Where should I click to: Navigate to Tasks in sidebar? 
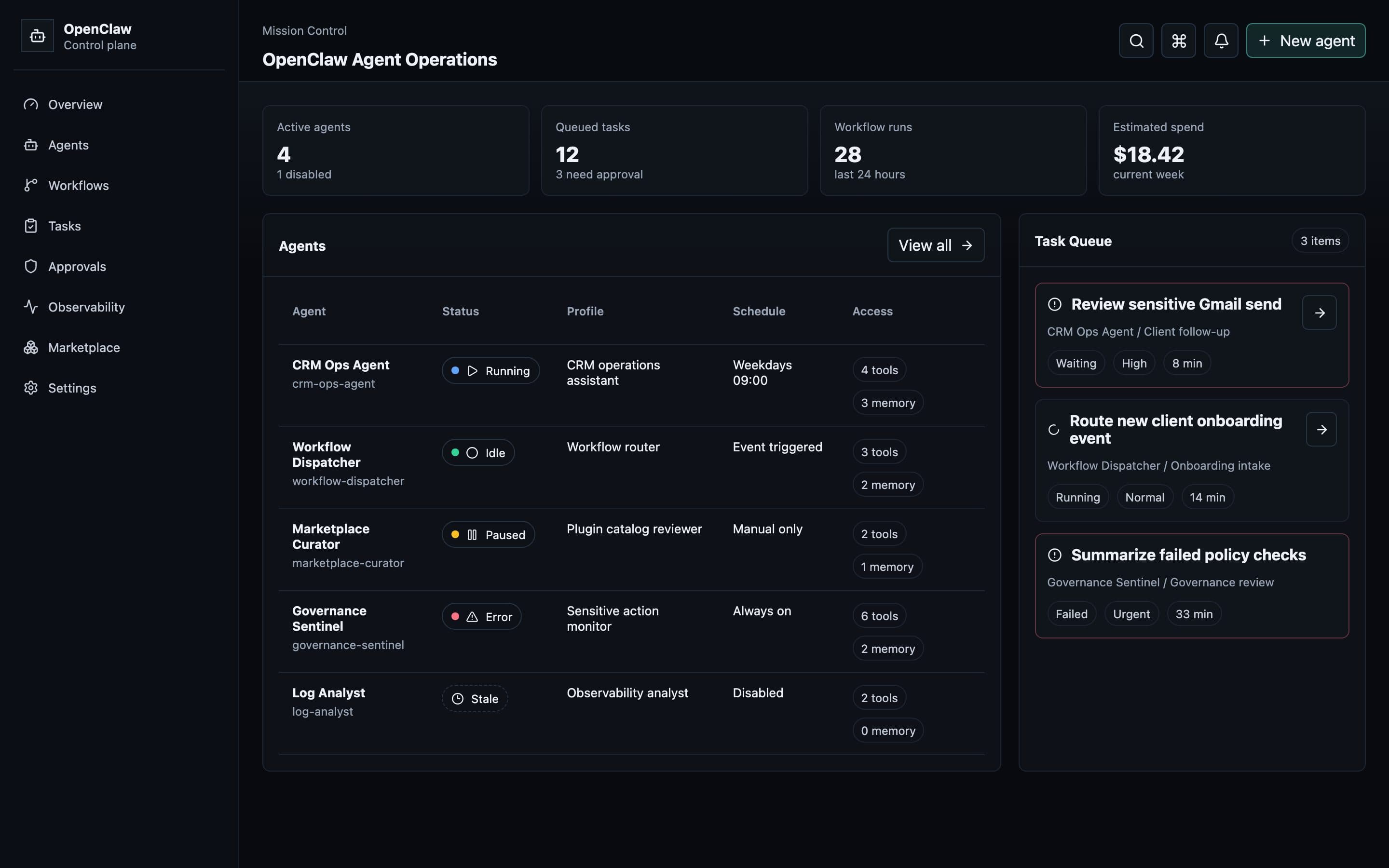click(119, 226)
